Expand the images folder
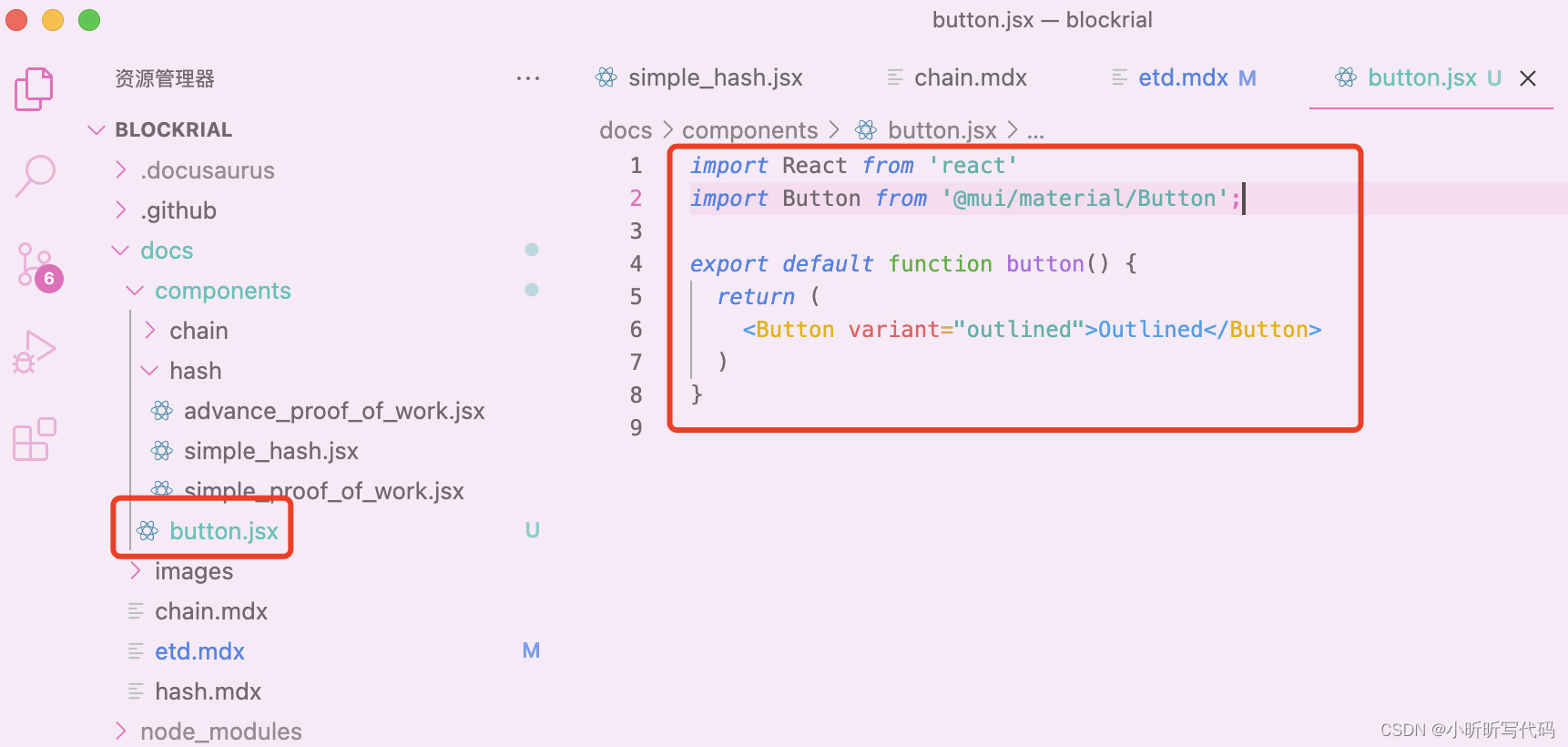1568x747 pixels. (x=136, y=571)
